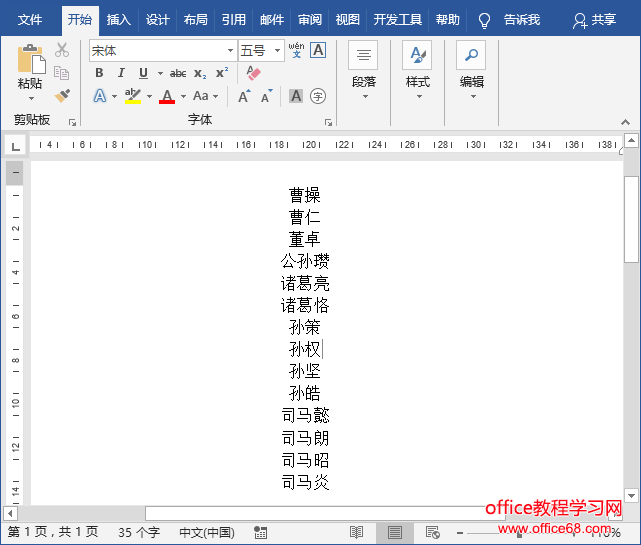
Task: Switch to the 插入 ribbon tab
Action: click(119, 20)
